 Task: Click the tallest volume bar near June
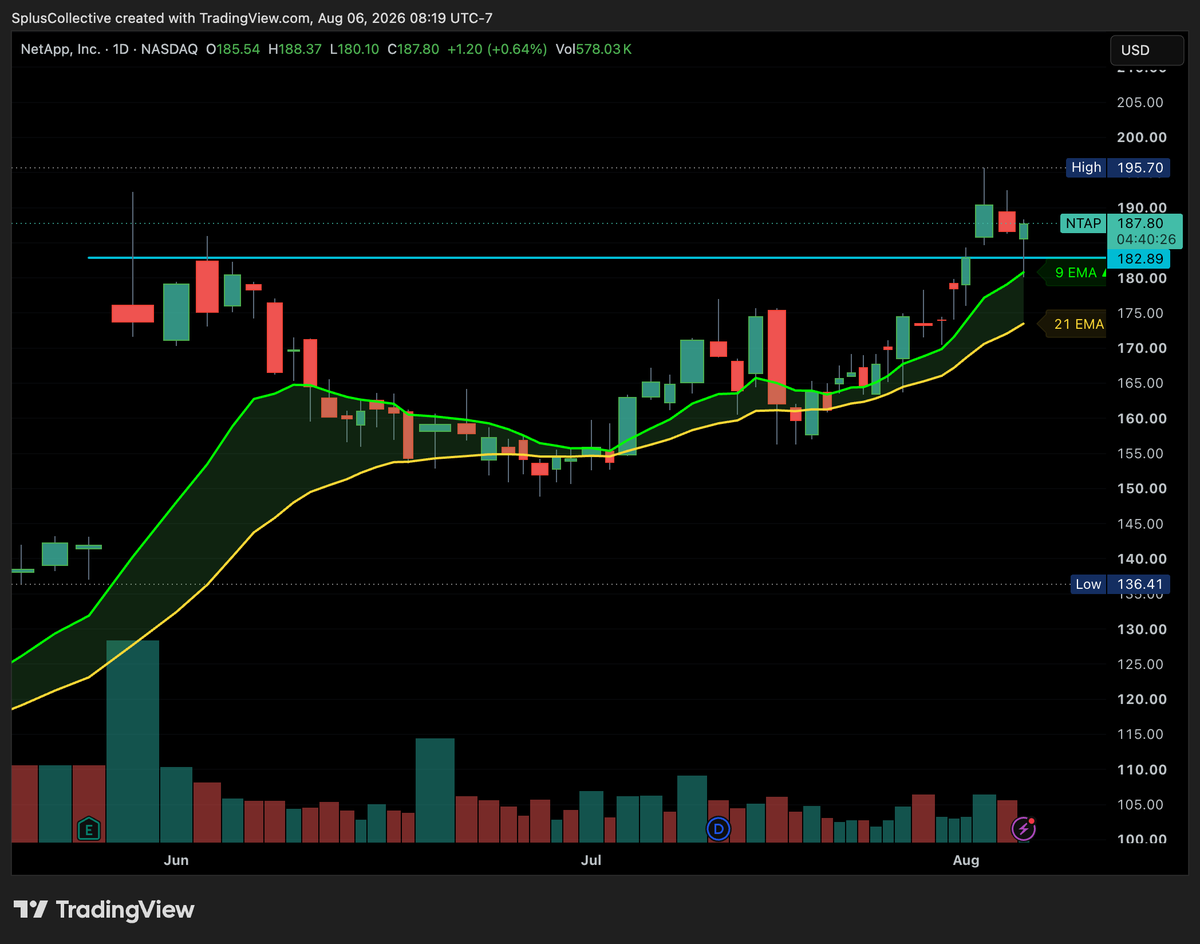[132, 741]
